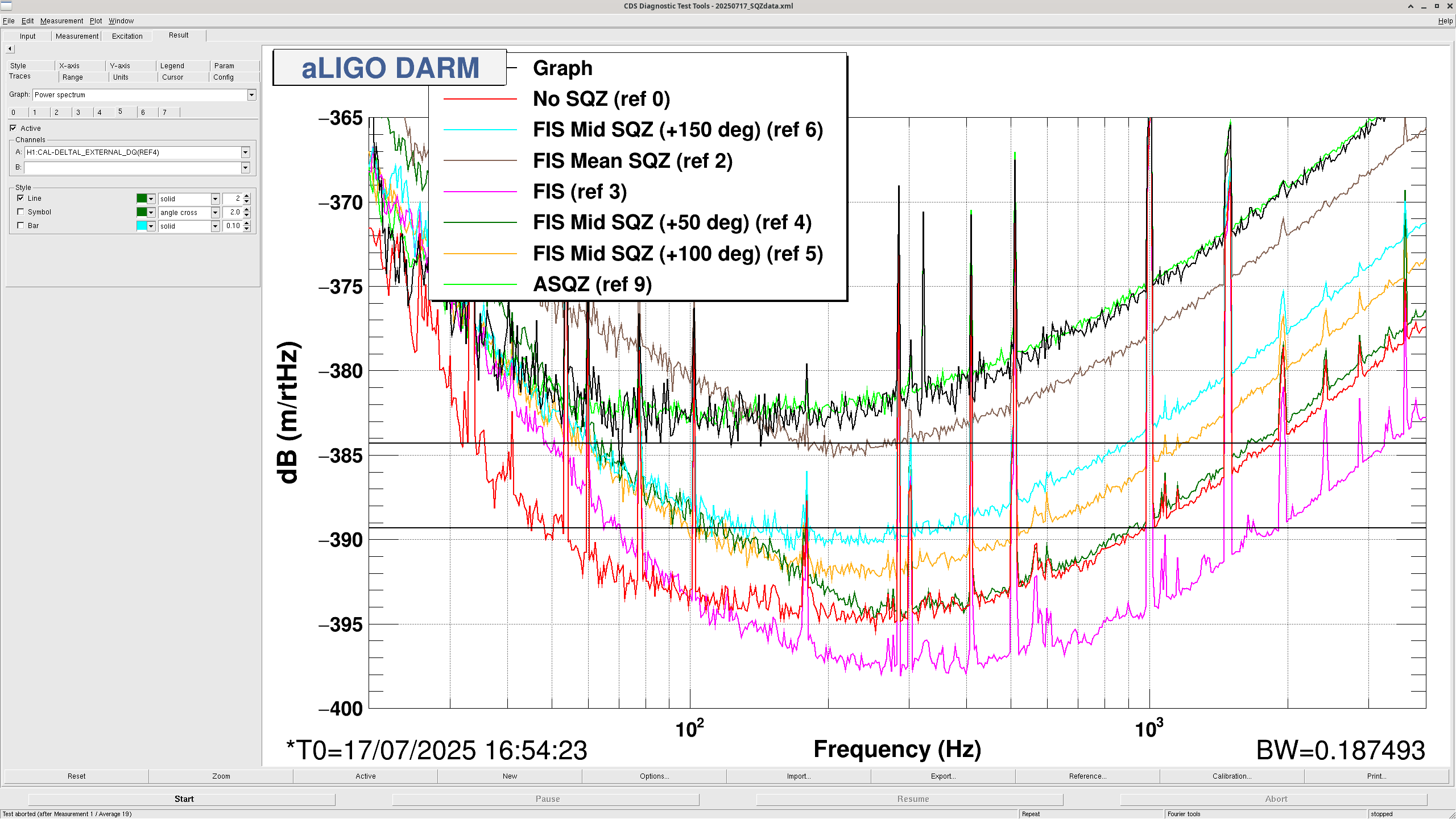Open the Graph type dropdown

click(x=251, y=95)
